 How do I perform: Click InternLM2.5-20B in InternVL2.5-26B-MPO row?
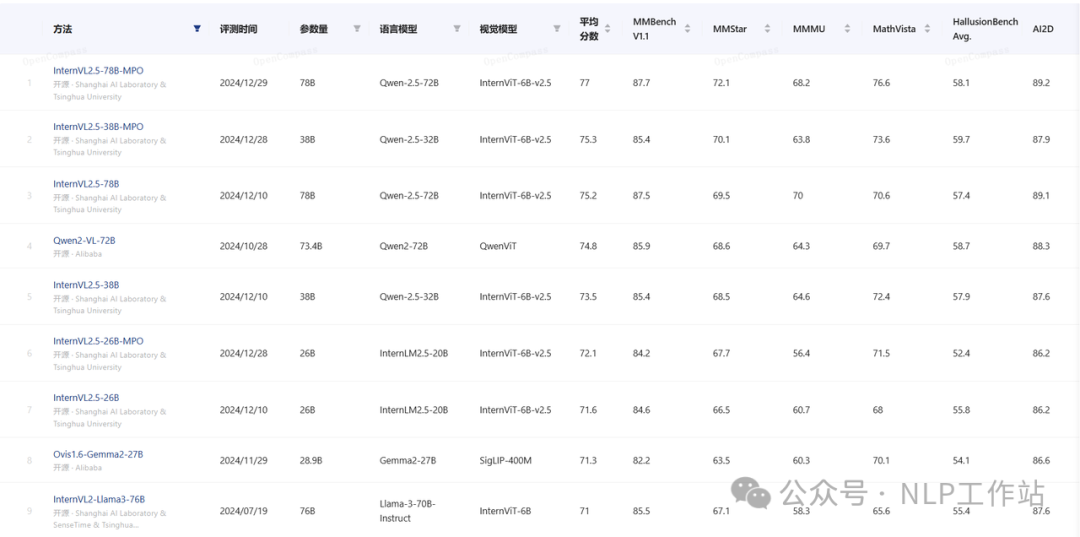(414, 353)
